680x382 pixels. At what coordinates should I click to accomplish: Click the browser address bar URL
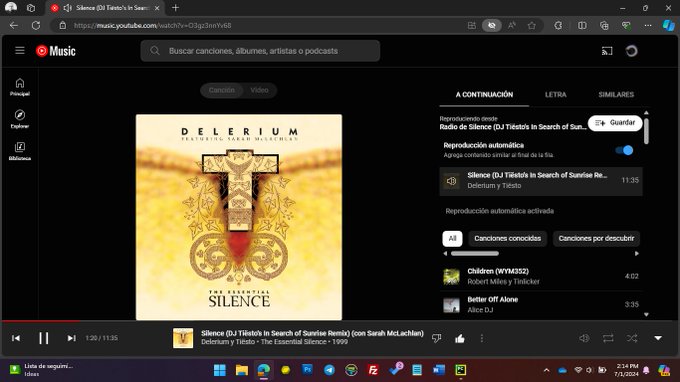click(153, 26)
